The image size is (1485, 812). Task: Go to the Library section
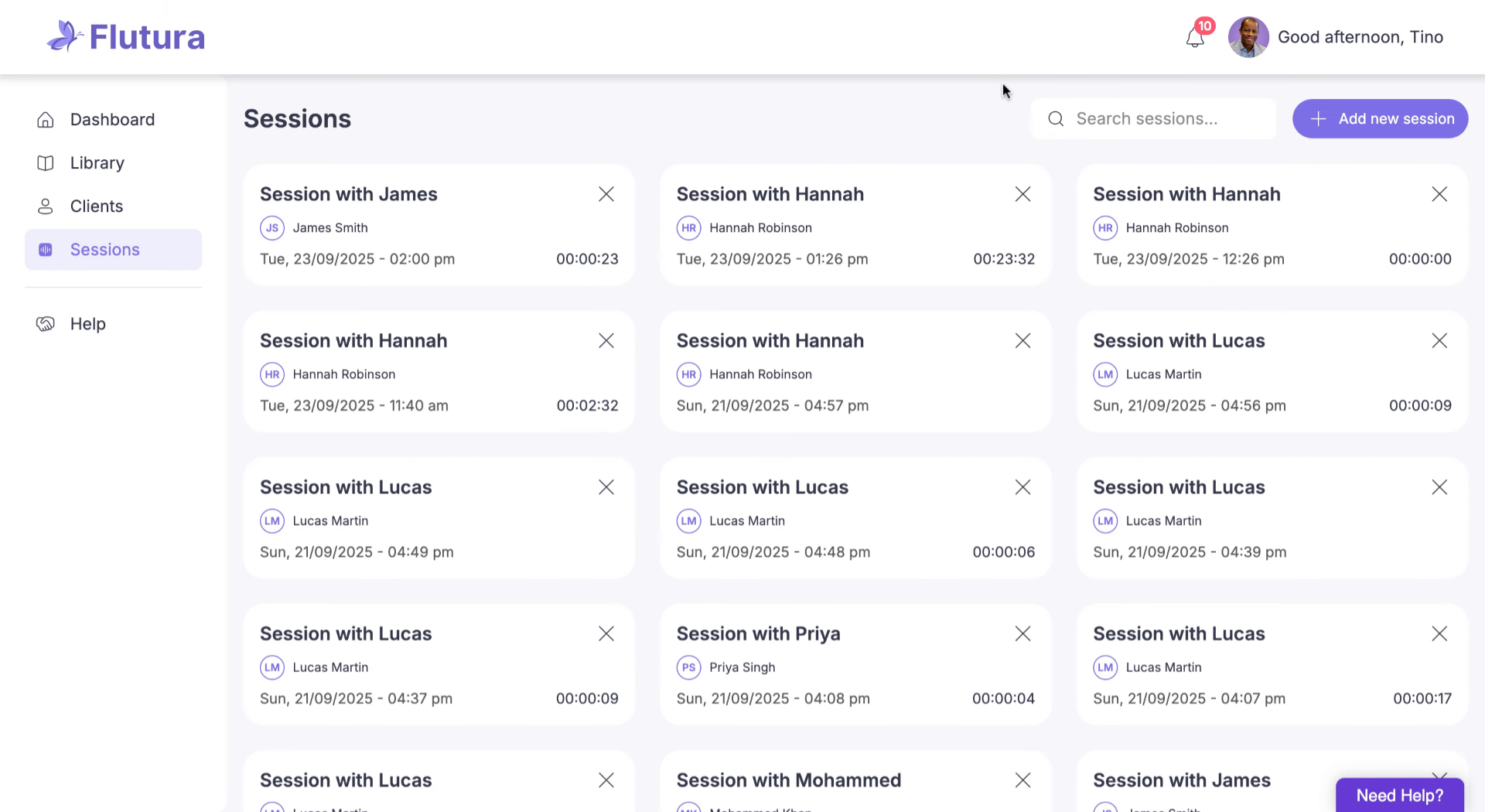pos(97,163)
